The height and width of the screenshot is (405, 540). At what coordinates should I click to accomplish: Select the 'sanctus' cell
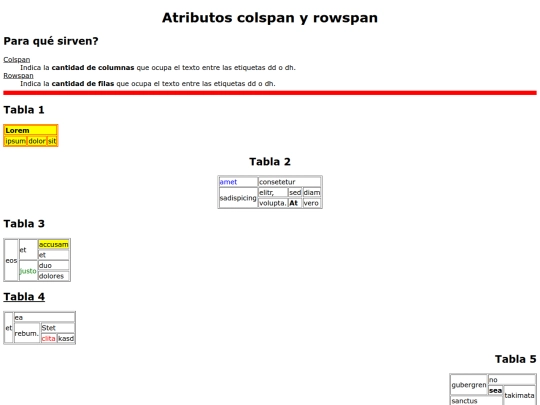476,401
